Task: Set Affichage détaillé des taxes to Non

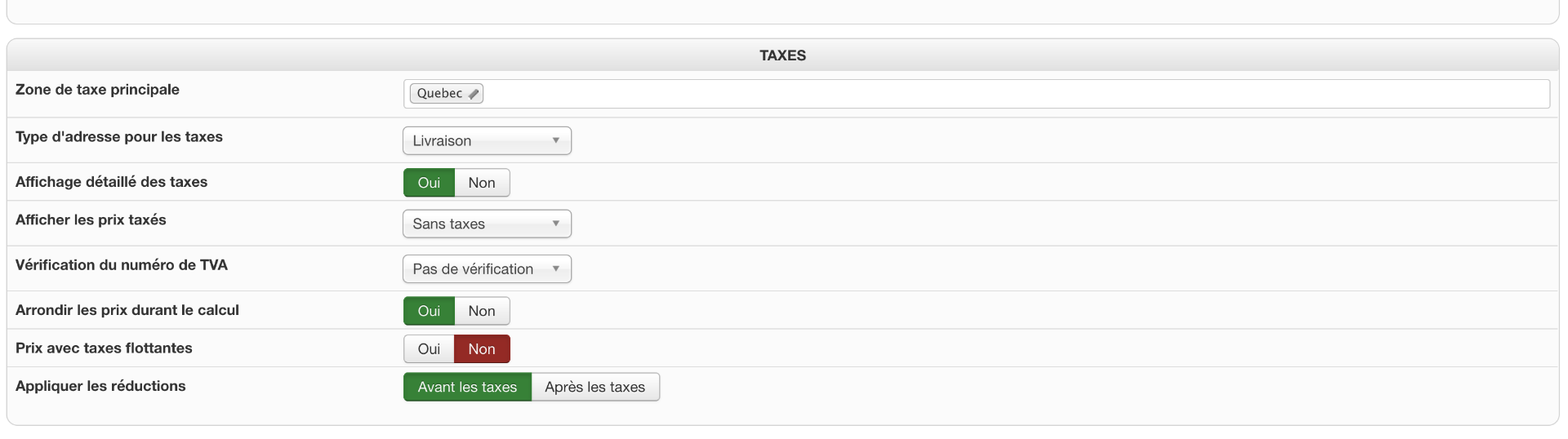Action: point(482,183)
